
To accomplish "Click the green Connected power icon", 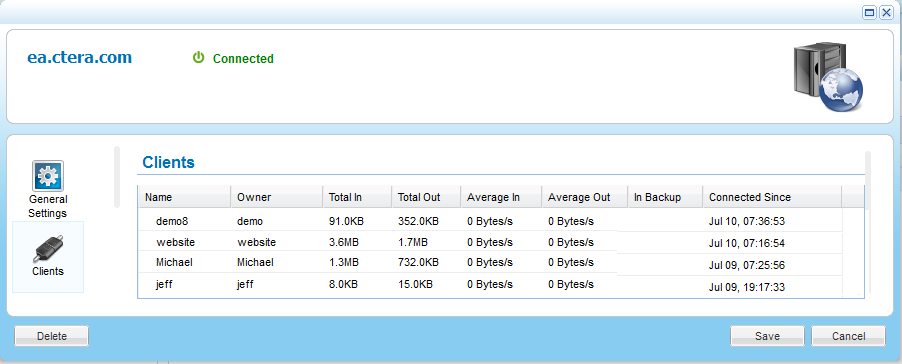I will (x=198, y=58).
